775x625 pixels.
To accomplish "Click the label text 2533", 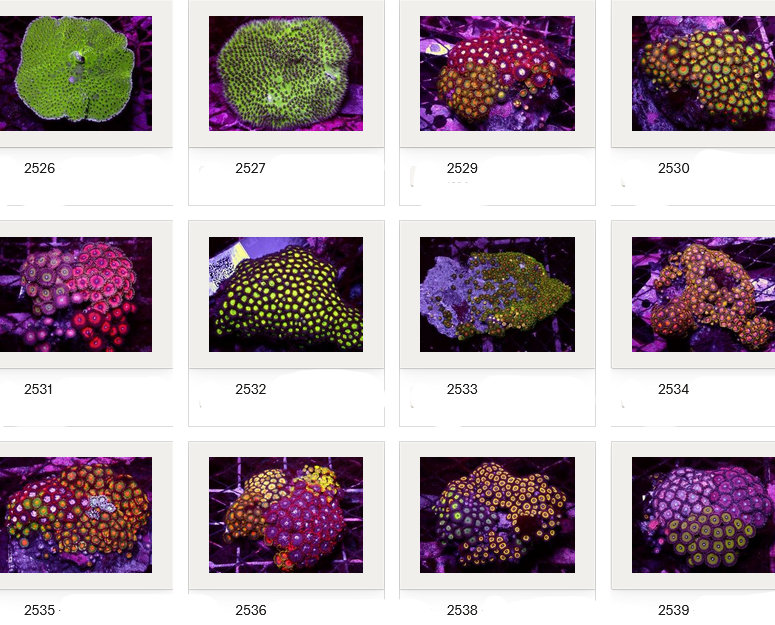I will (462, 389).
